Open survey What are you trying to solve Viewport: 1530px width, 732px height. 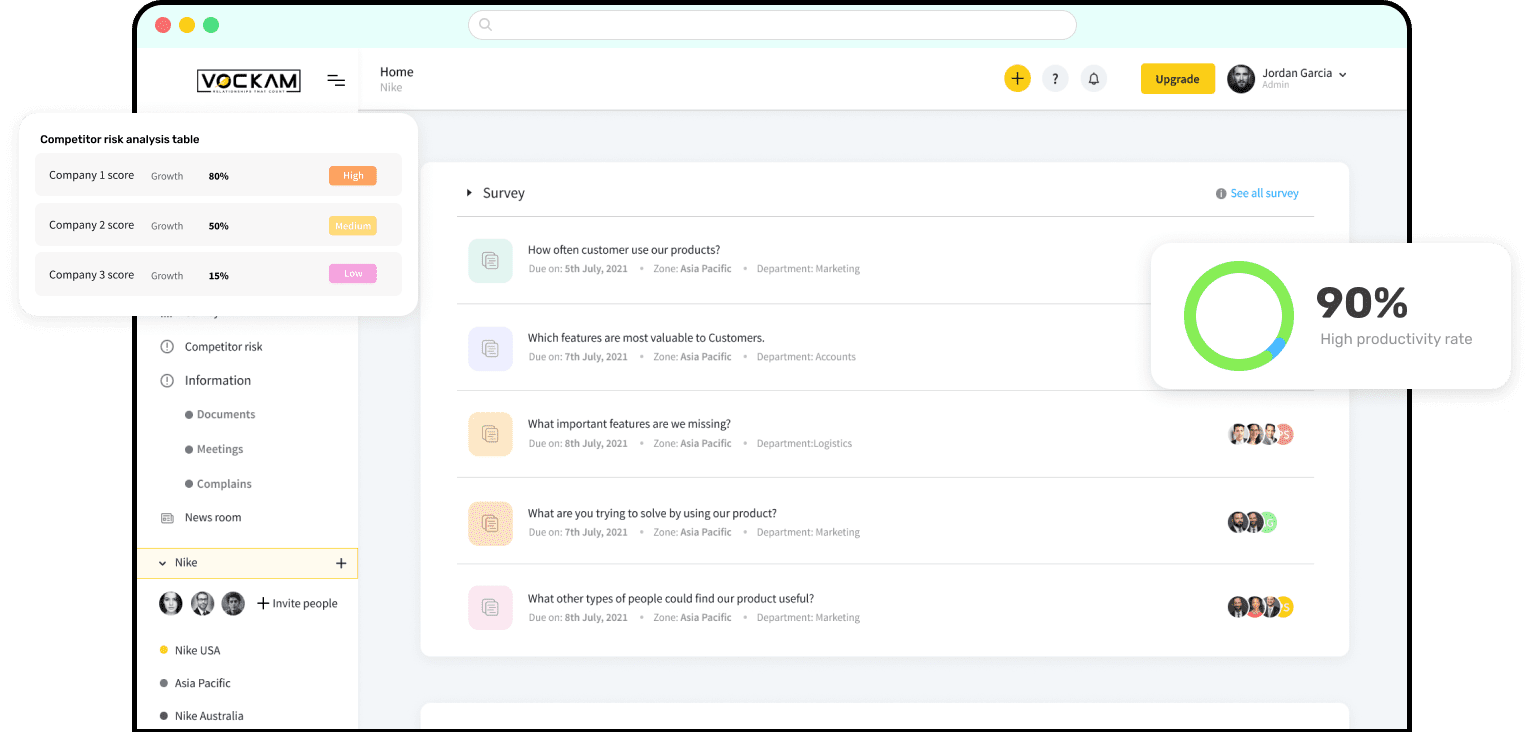click(x=652, y=514)
